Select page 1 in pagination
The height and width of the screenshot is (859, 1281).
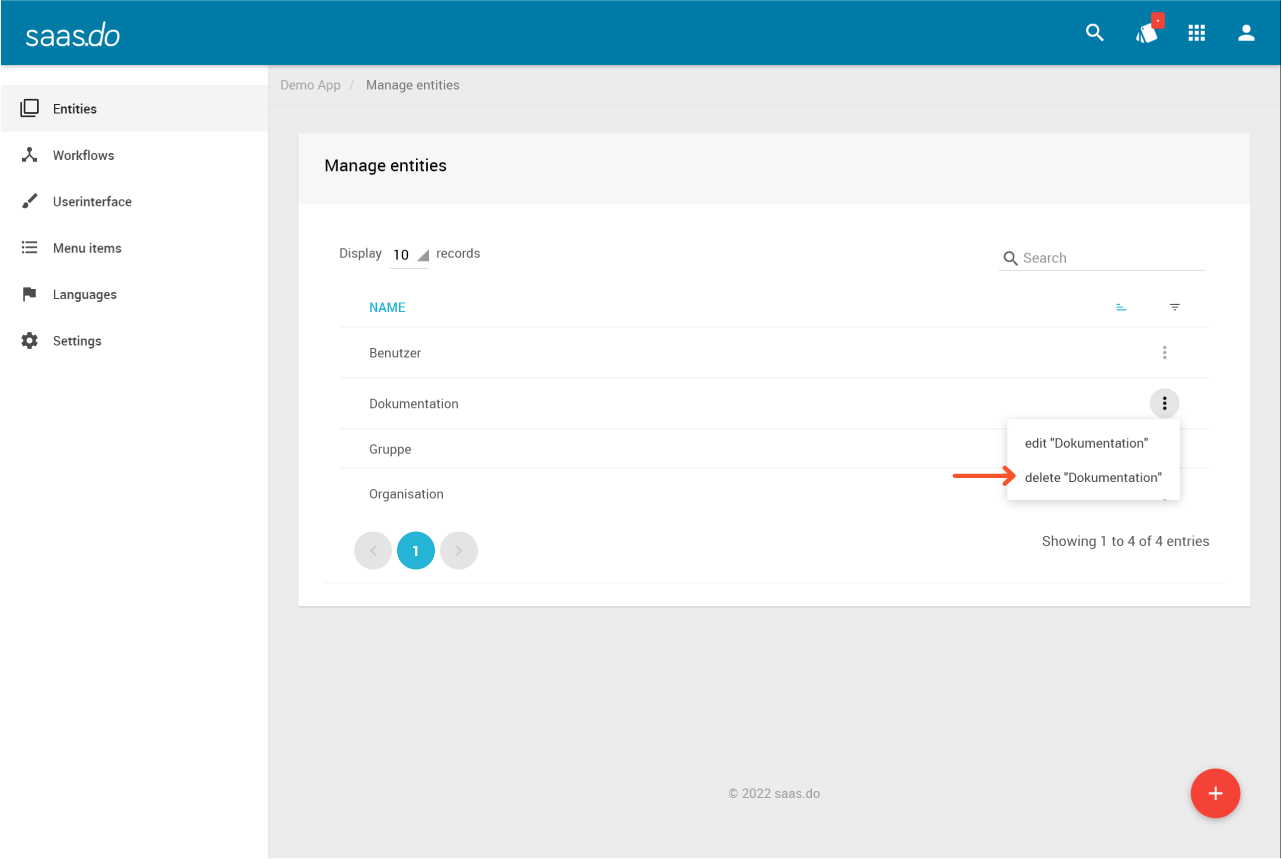[x=415, y=551]
